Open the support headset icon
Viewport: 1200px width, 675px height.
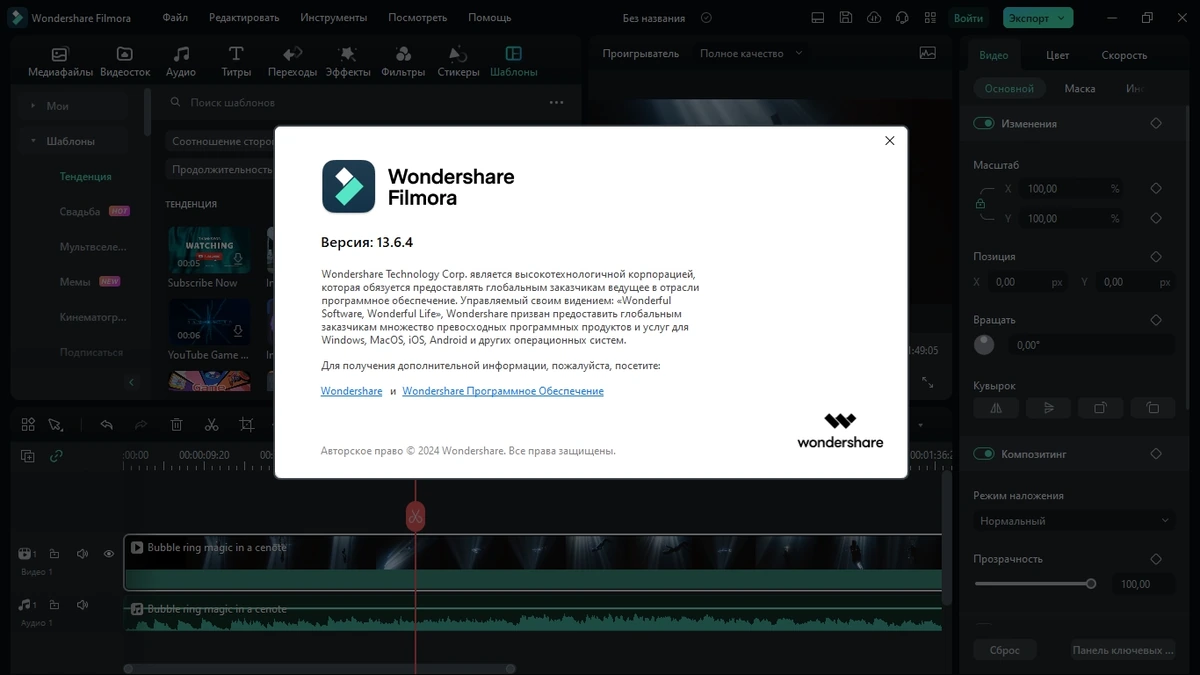pos(902,18)
